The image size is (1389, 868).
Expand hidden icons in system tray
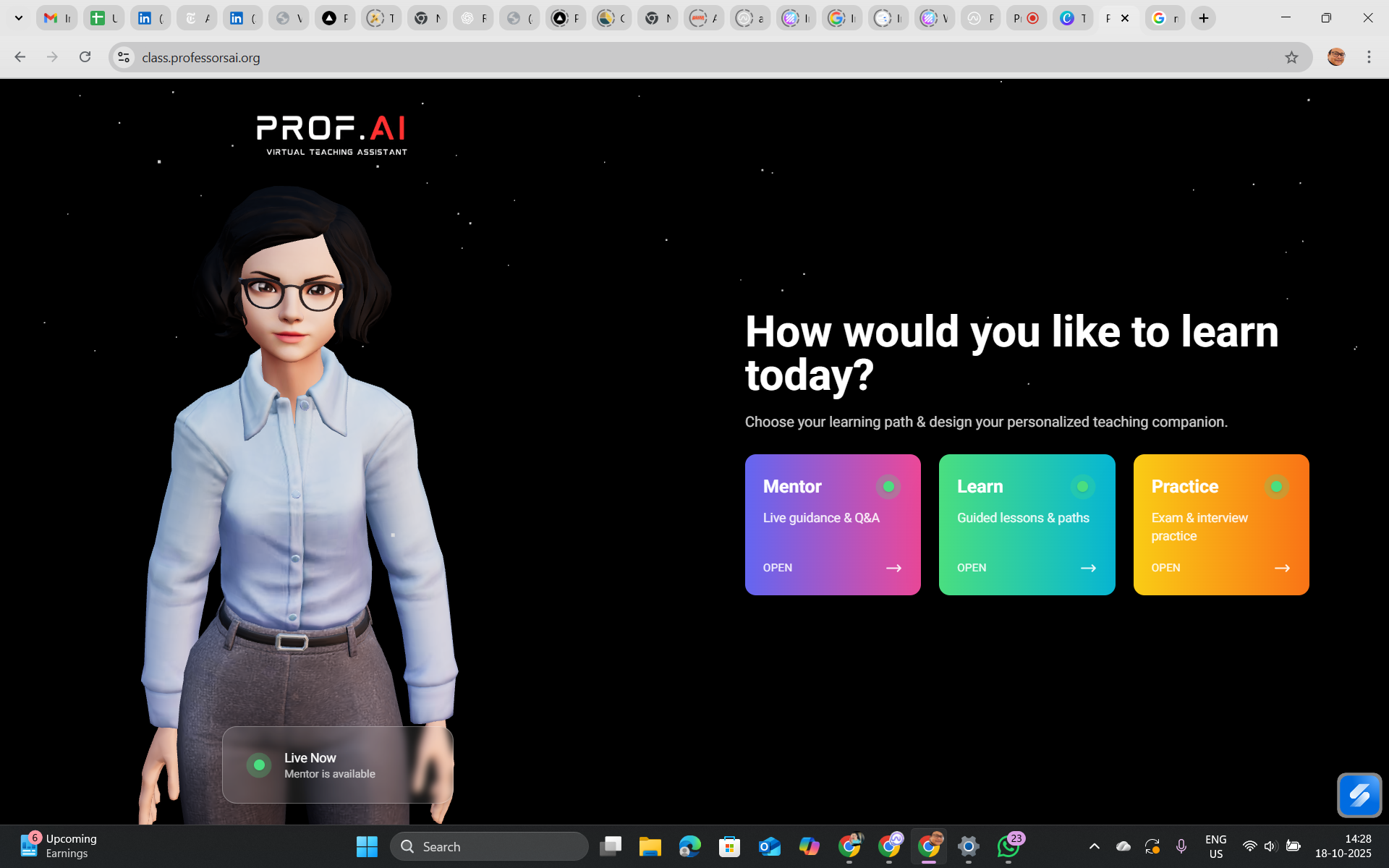[x=1093, y=846]
